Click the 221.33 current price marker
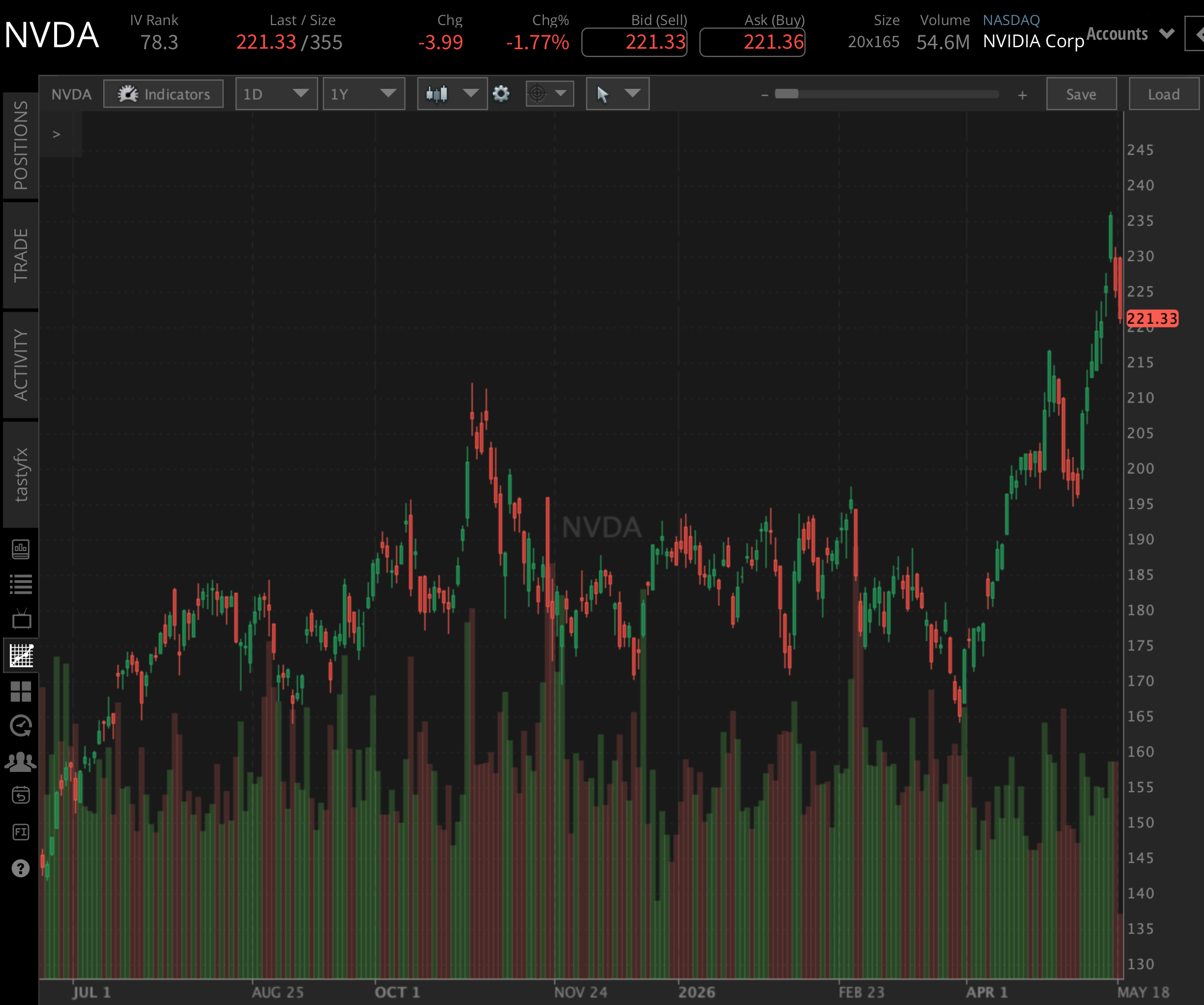The height and width of the screenshot is (1005, 1204). pyautogui.click(x=1152, y=318)
